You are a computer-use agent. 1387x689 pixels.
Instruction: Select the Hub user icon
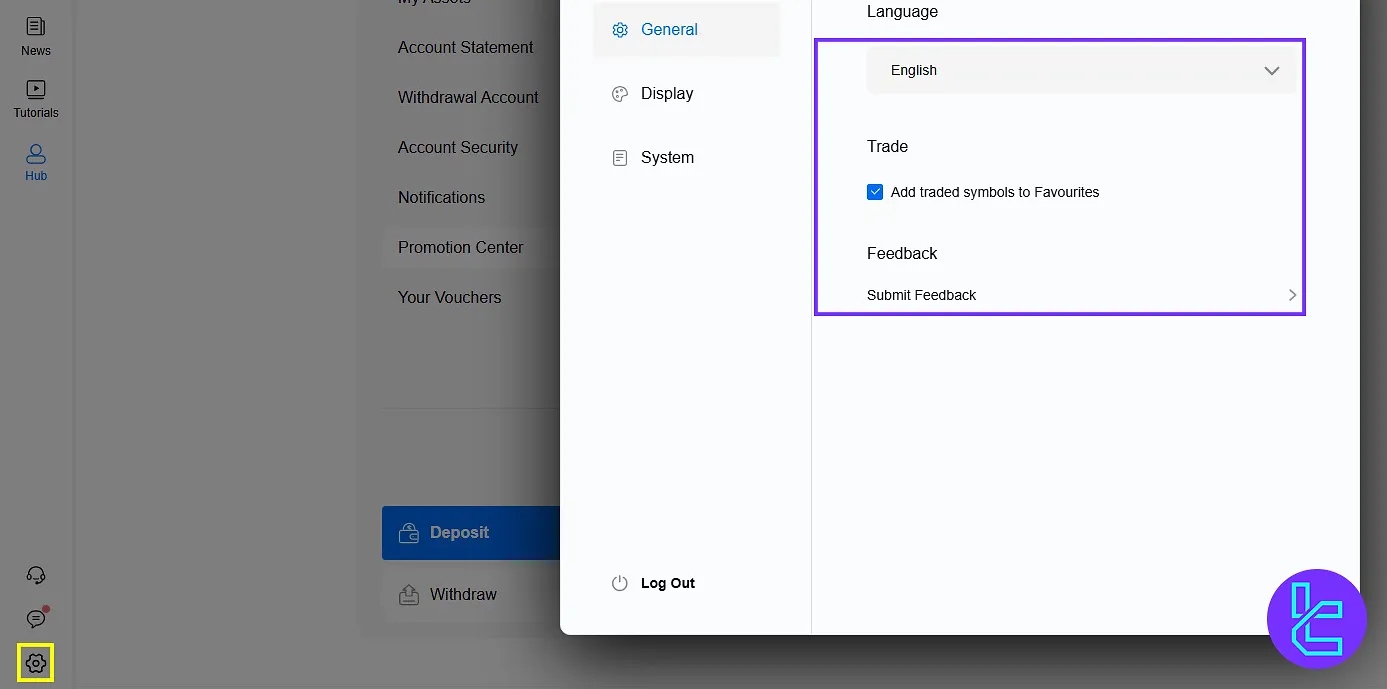[x=36, y=154]
